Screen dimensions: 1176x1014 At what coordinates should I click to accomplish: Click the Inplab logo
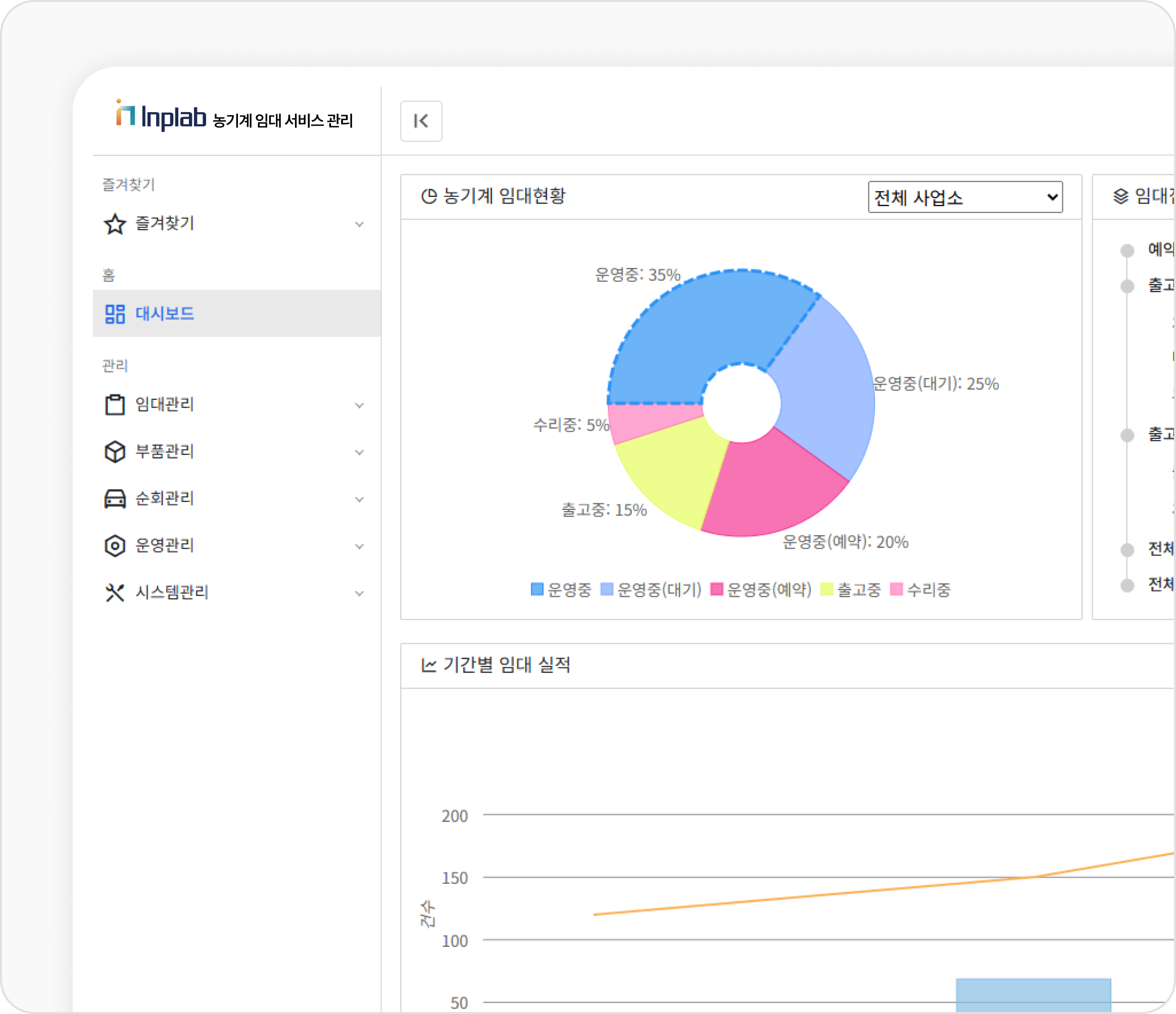[x=161, y=116]
